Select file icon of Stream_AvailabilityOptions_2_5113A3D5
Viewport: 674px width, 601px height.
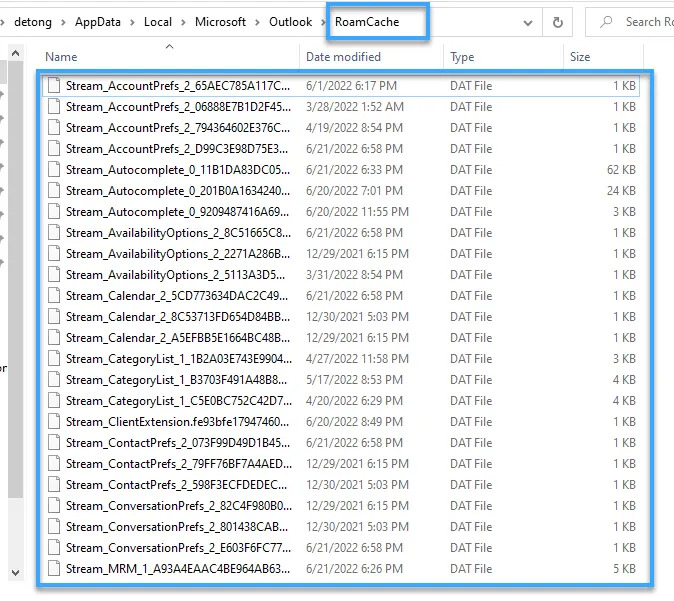point(54,275)
